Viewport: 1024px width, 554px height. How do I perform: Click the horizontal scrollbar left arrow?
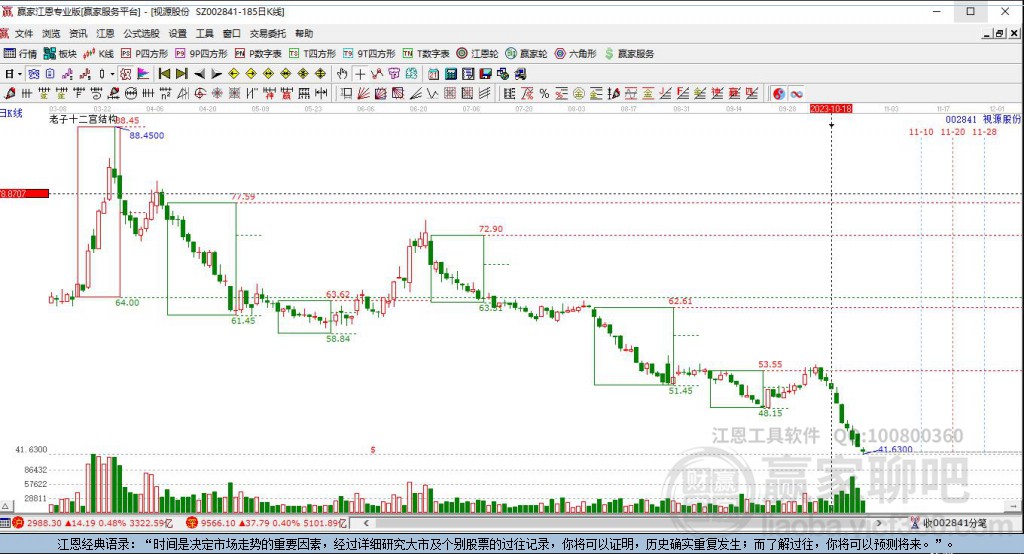[x=366, y=523]
